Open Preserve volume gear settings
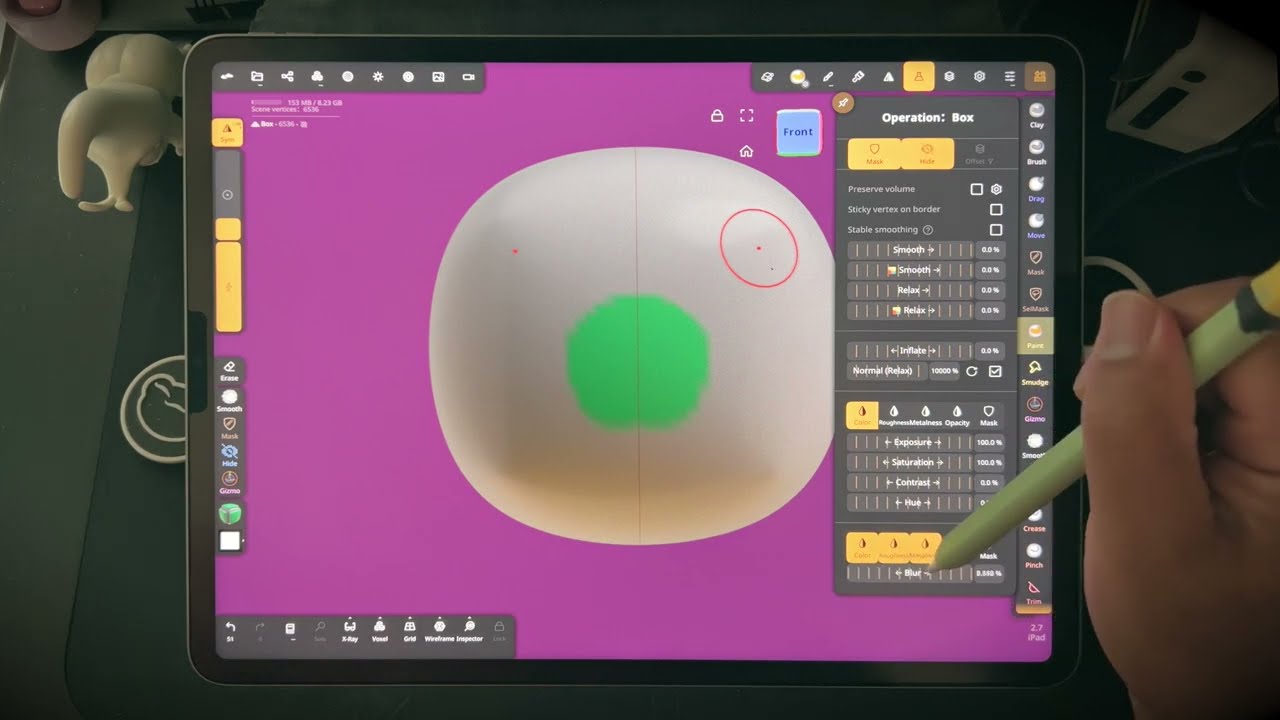Image resolution: width=1280 pixels, height=720 pixels. point(996,189)
